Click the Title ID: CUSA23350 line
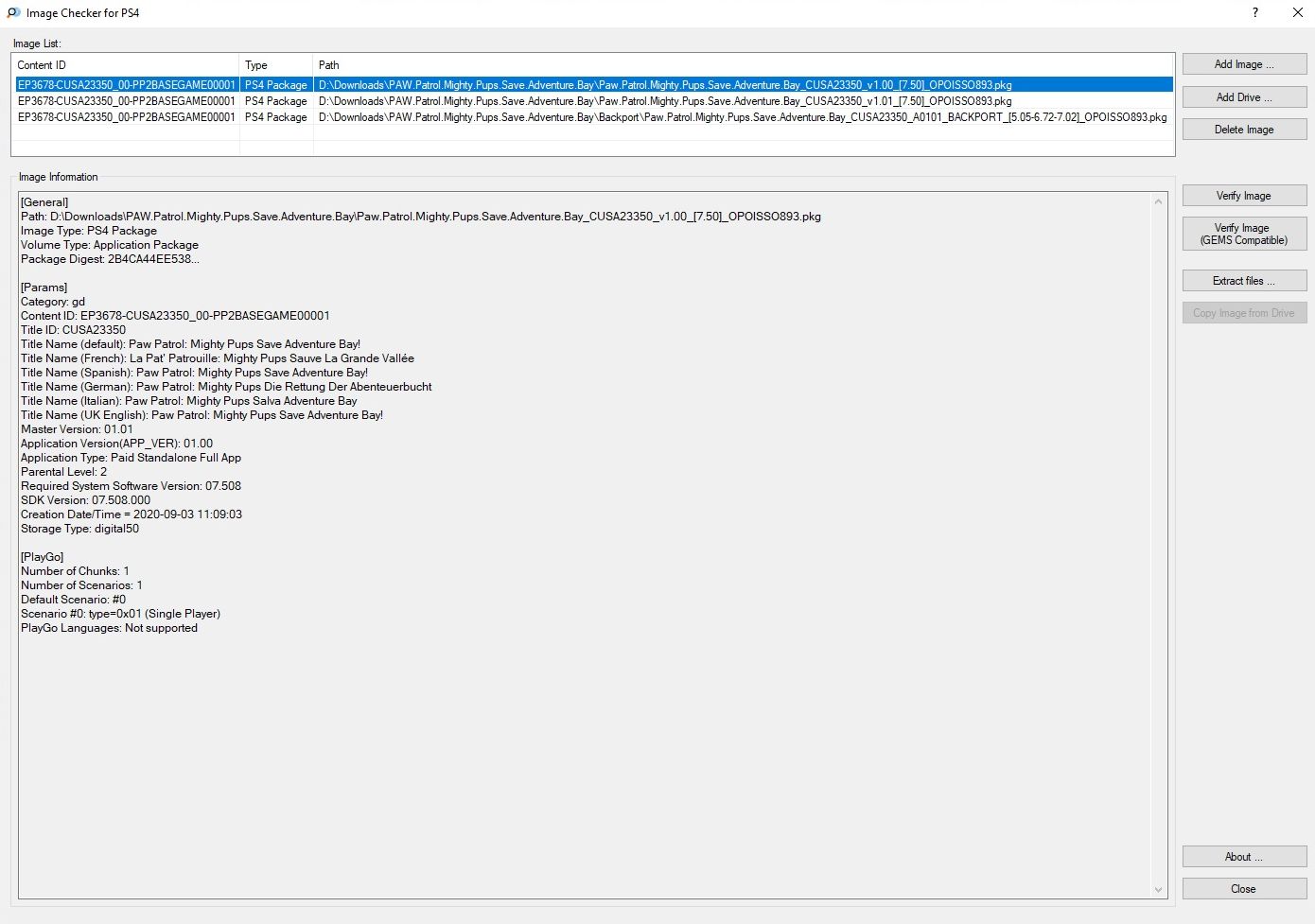Screen dimensions: 1315x924 (73, 330)
